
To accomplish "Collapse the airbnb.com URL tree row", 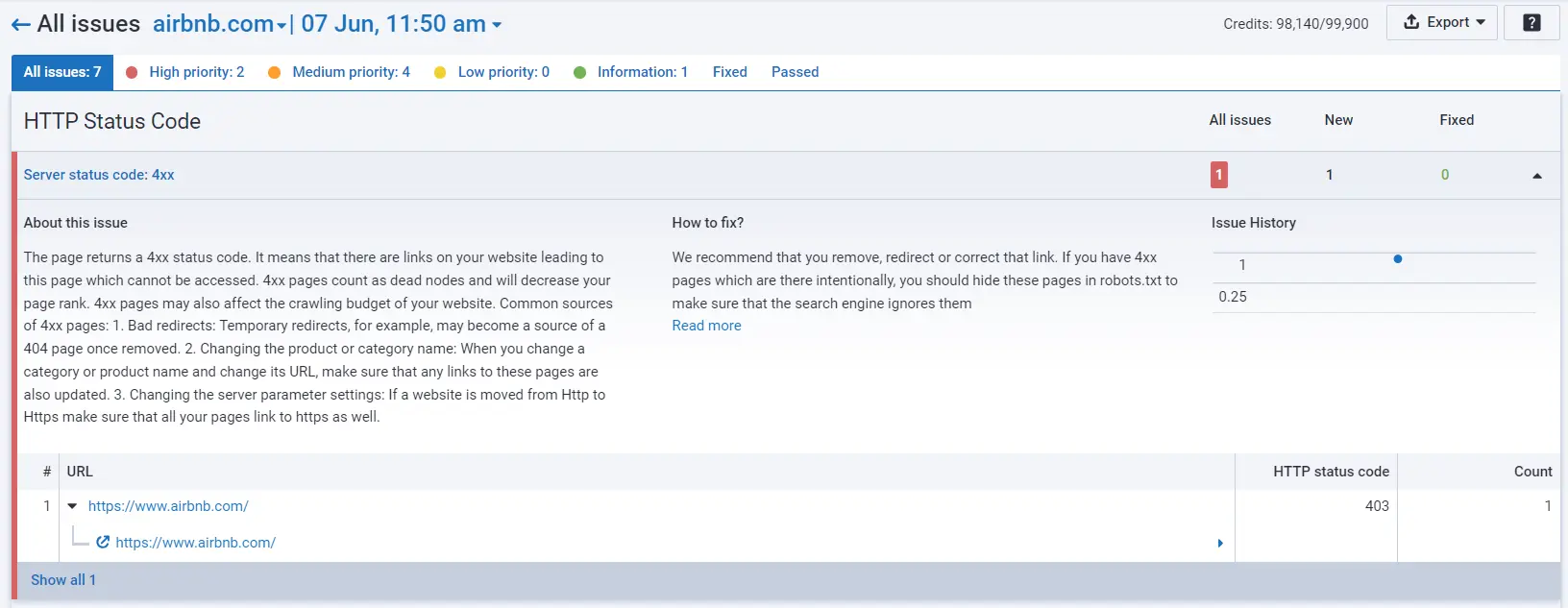I will [72, 506].
